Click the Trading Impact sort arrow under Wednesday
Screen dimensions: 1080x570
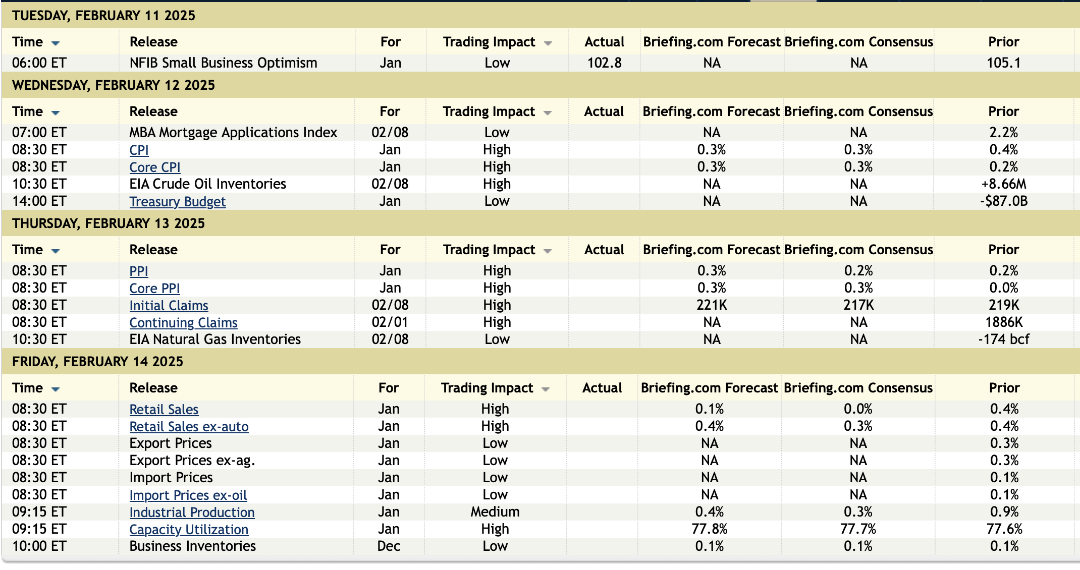pyautogui.click(x=548, y=113)
